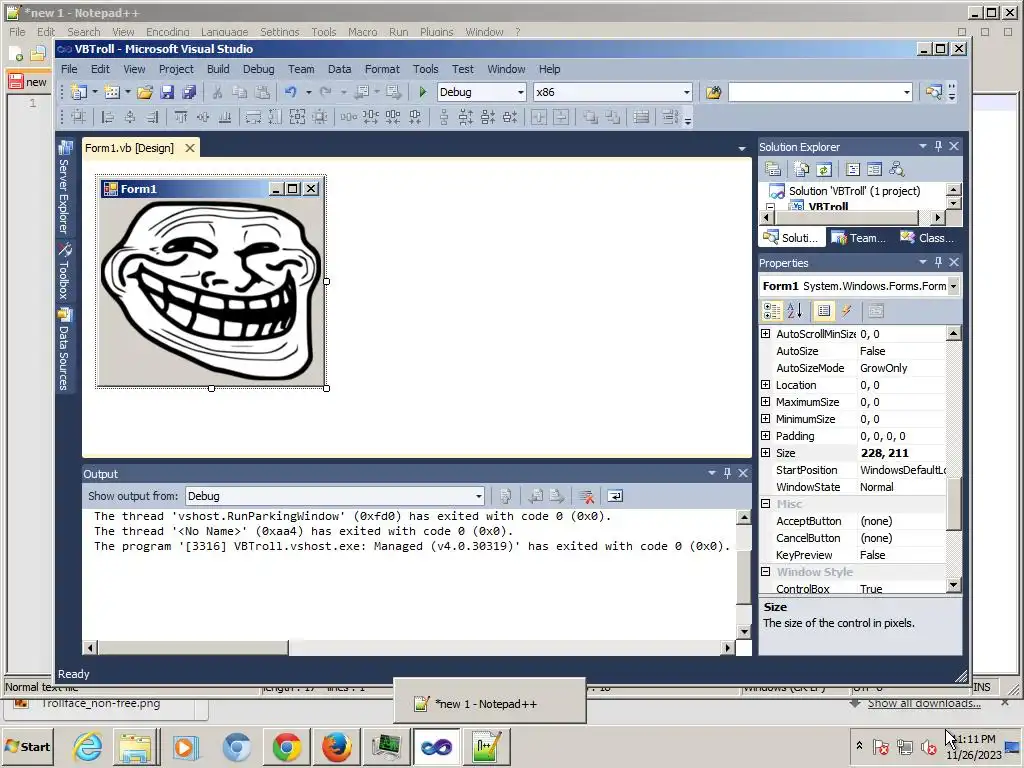Toggle Alphabetical sort in Properties
The height and width of the screenshot is (768, 1024).
[x=794, y=312]
